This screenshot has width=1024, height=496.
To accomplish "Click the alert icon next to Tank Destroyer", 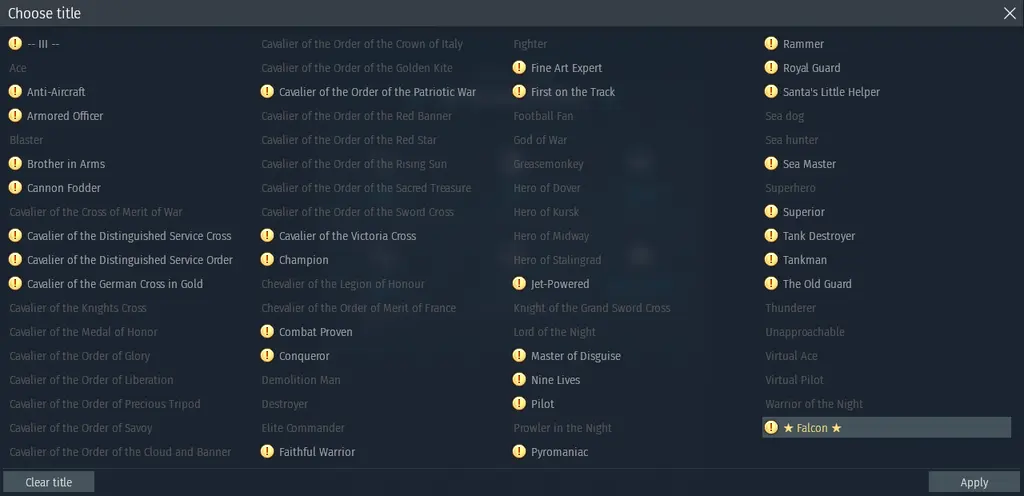I will point(771,236).
